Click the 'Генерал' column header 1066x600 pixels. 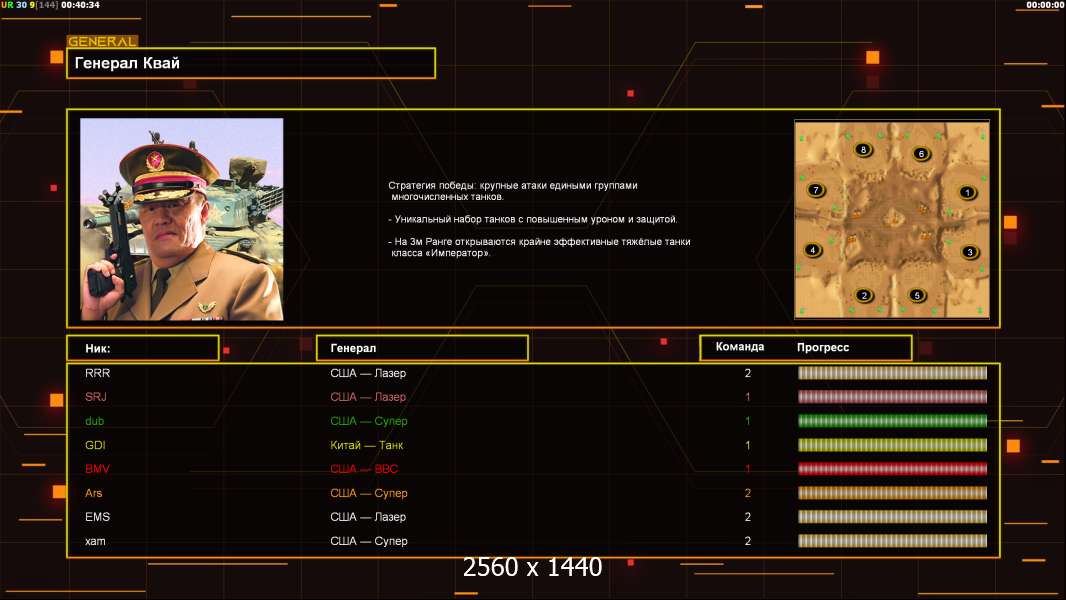(421, 348)
